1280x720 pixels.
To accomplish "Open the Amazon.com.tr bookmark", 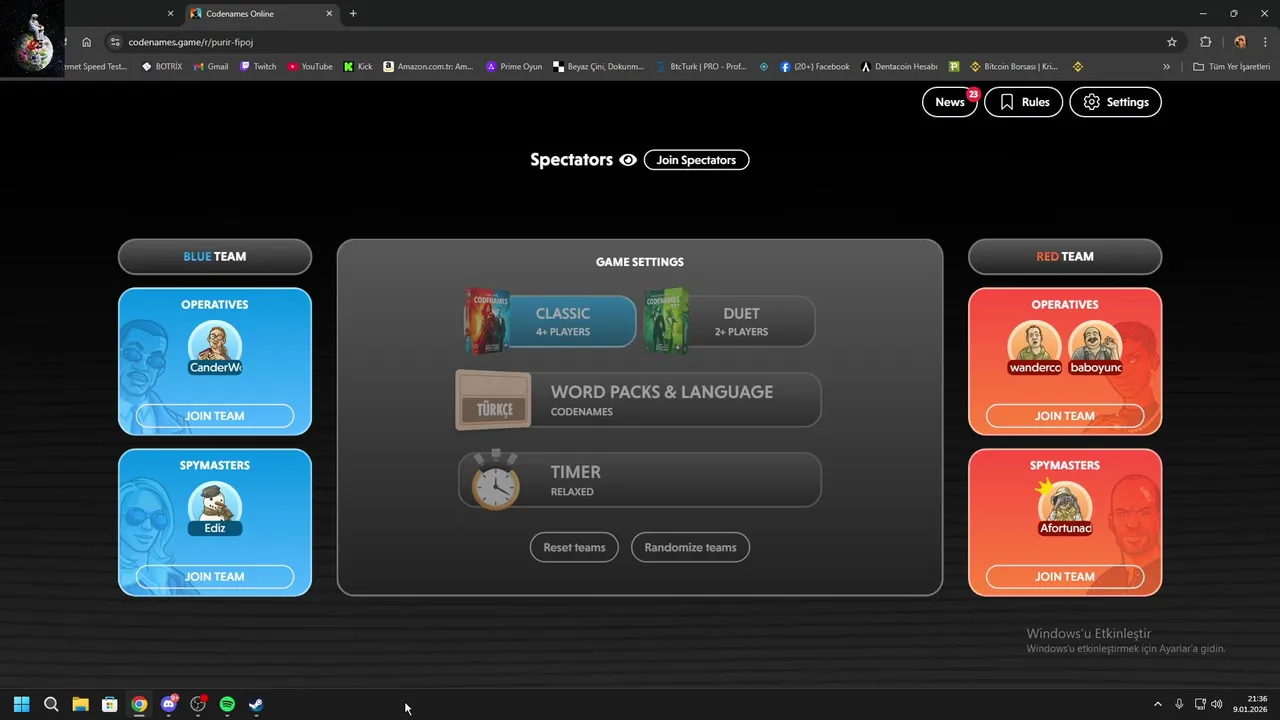I will point(428,67).
